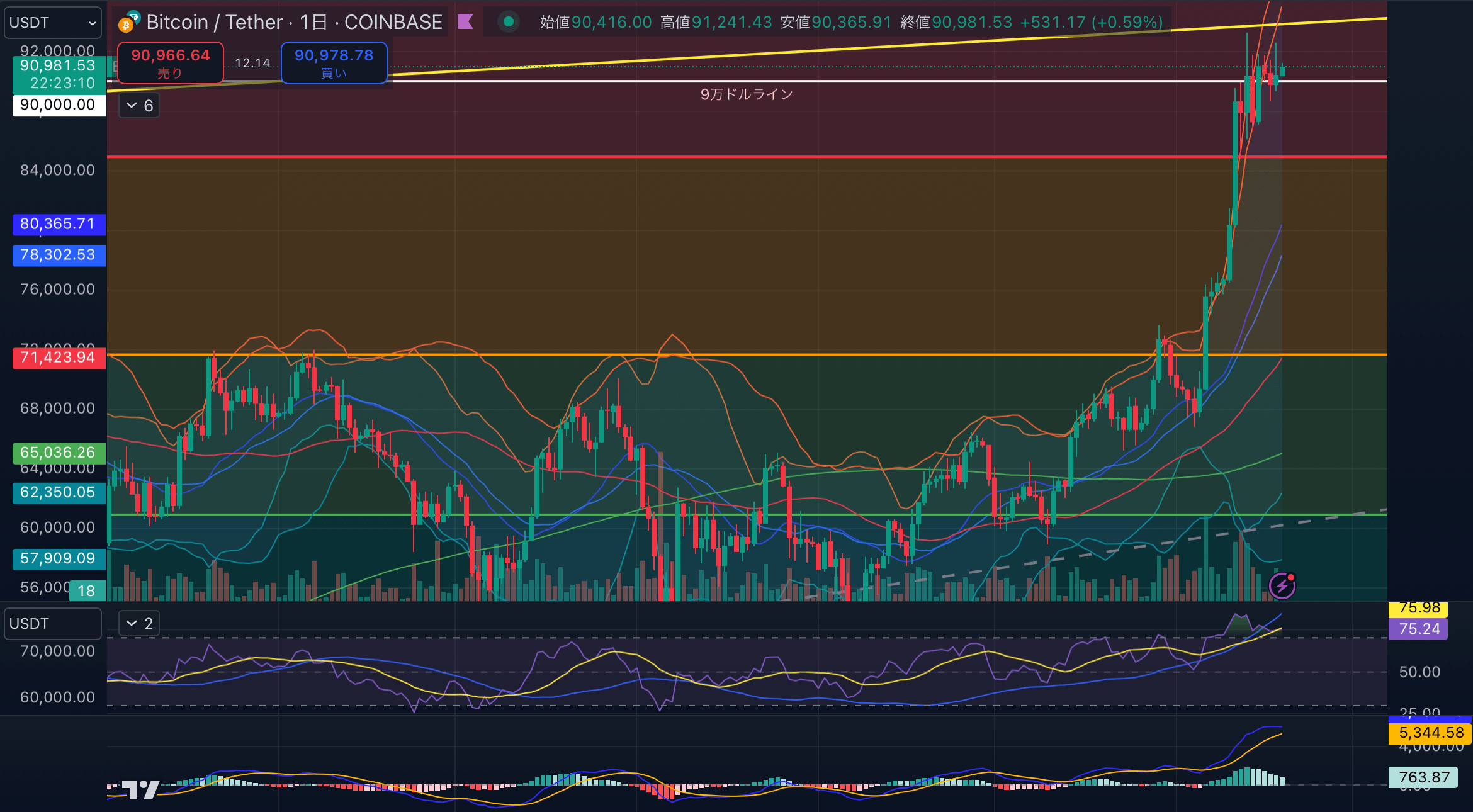Click the Bitcoin / Tether symbol title

click(294, 22)
